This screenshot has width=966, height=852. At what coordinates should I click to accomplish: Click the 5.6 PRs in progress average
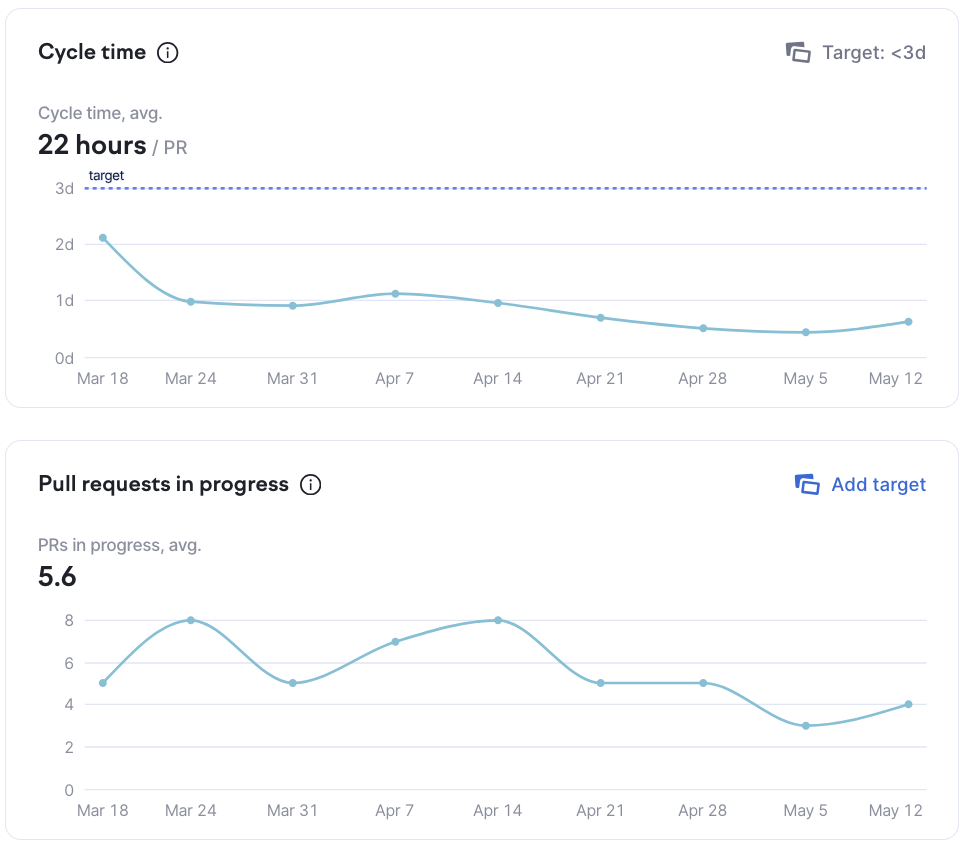[x=57, y=577]
